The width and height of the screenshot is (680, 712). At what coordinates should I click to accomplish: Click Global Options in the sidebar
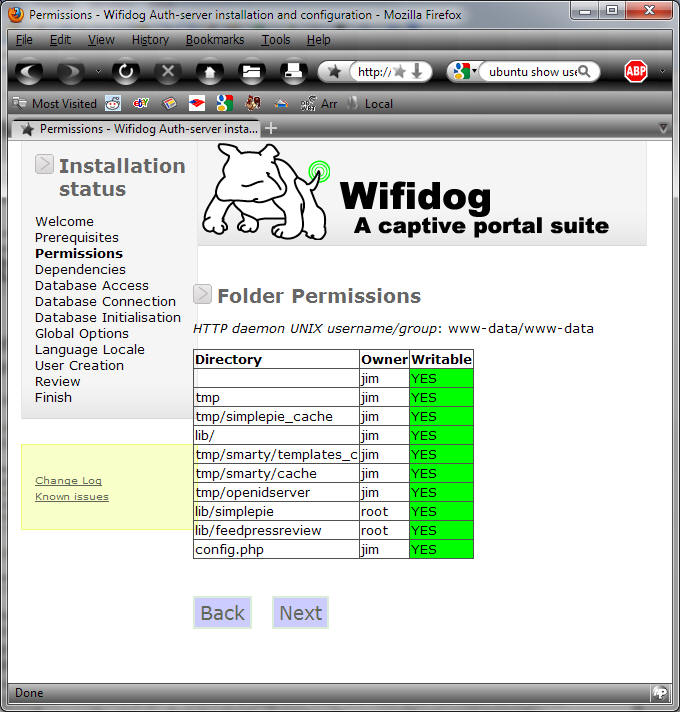[82, 334]
